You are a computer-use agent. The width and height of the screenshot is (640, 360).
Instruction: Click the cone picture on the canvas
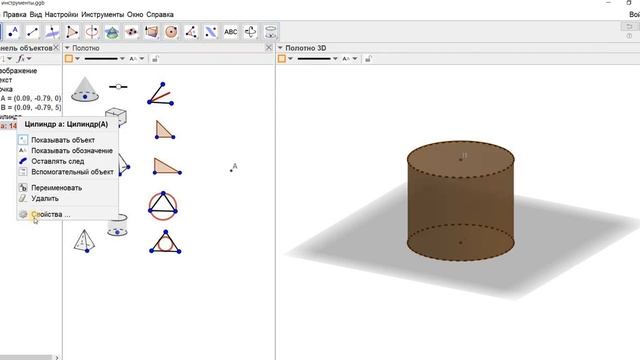[x=85, y=89]
